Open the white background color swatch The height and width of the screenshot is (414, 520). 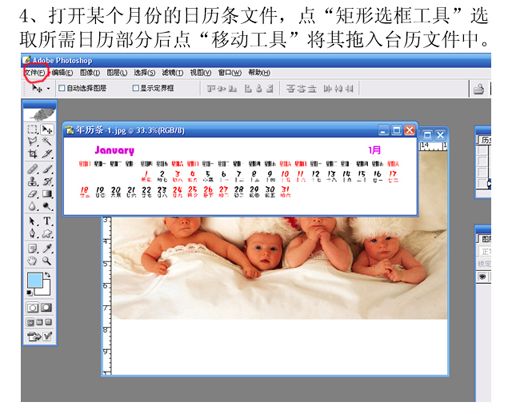(46, 291)
